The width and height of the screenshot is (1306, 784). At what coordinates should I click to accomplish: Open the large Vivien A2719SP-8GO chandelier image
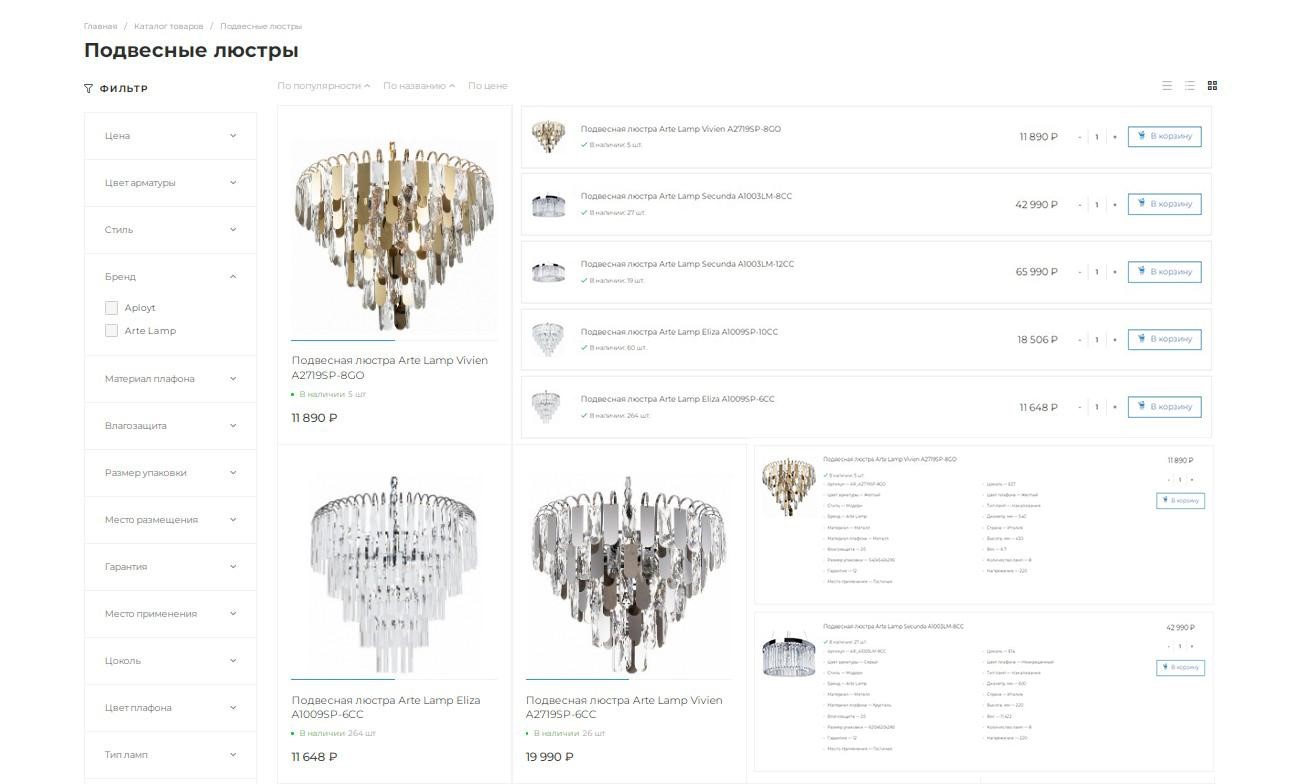394,237
